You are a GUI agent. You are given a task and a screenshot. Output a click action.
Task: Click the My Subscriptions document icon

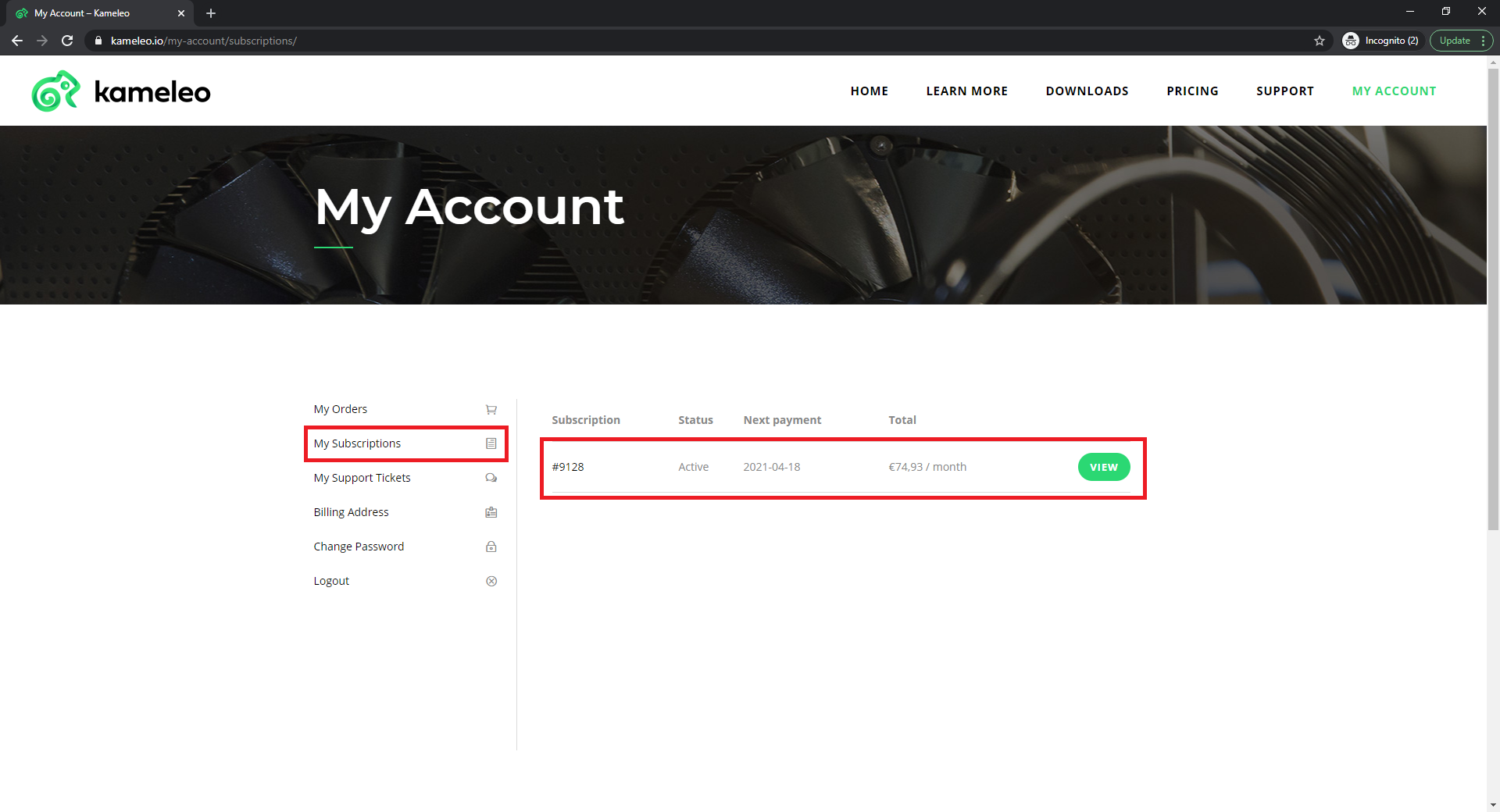pyautogui.click(x=491, y=443)
